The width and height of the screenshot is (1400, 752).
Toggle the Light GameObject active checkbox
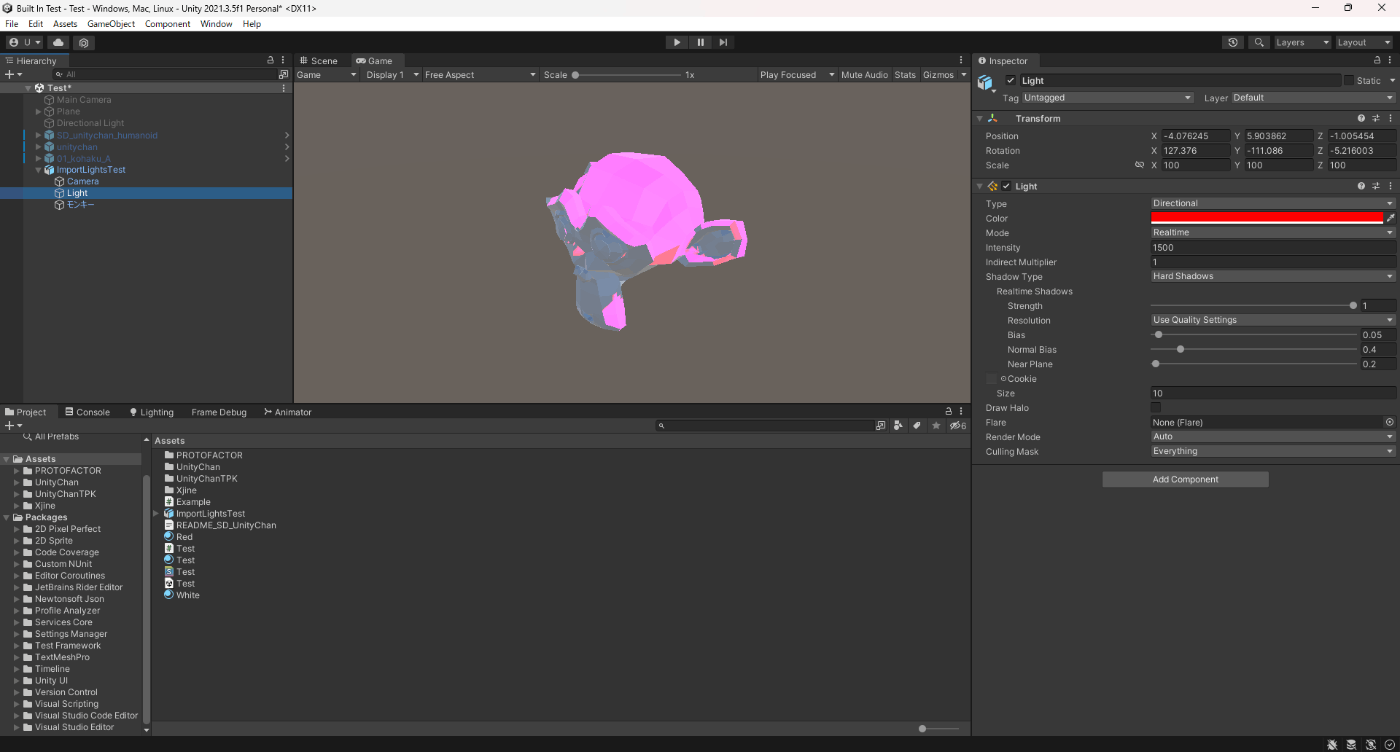[x=1011, y=80]
